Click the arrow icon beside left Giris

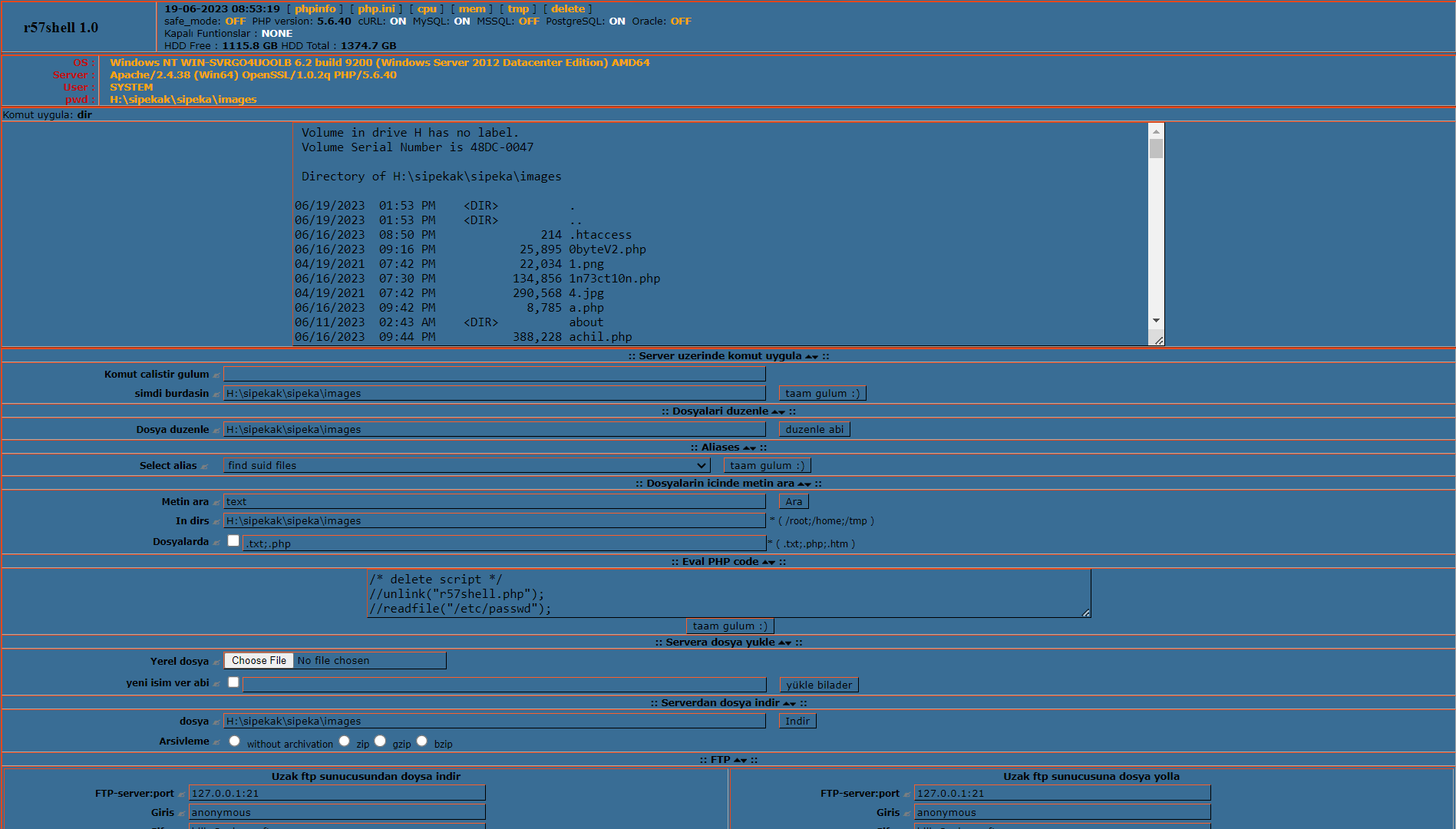pyautogui.click(x=182, y=814)
